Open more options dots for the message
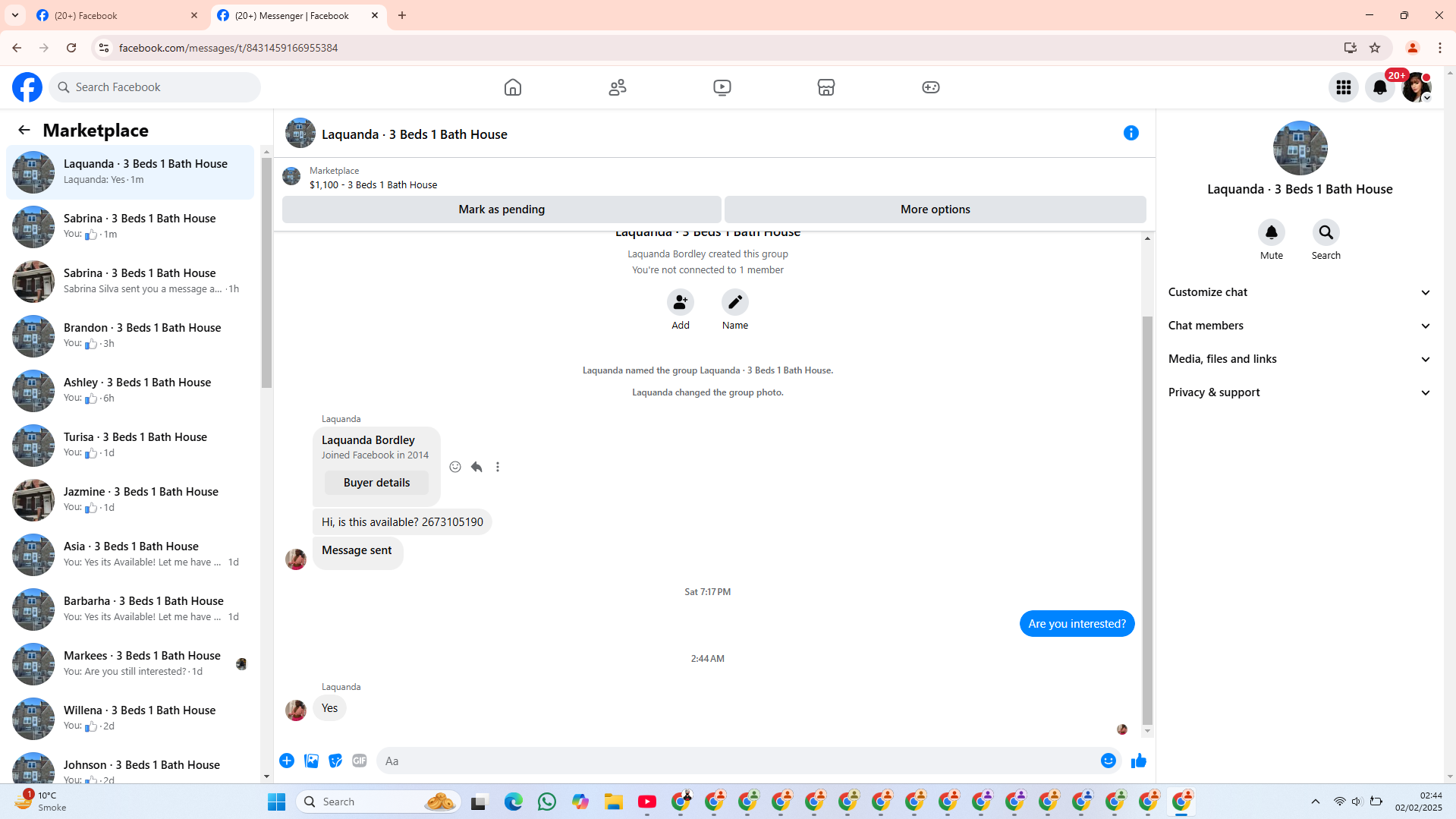This screenshot has height=819, width=1456. coord(498,467)
